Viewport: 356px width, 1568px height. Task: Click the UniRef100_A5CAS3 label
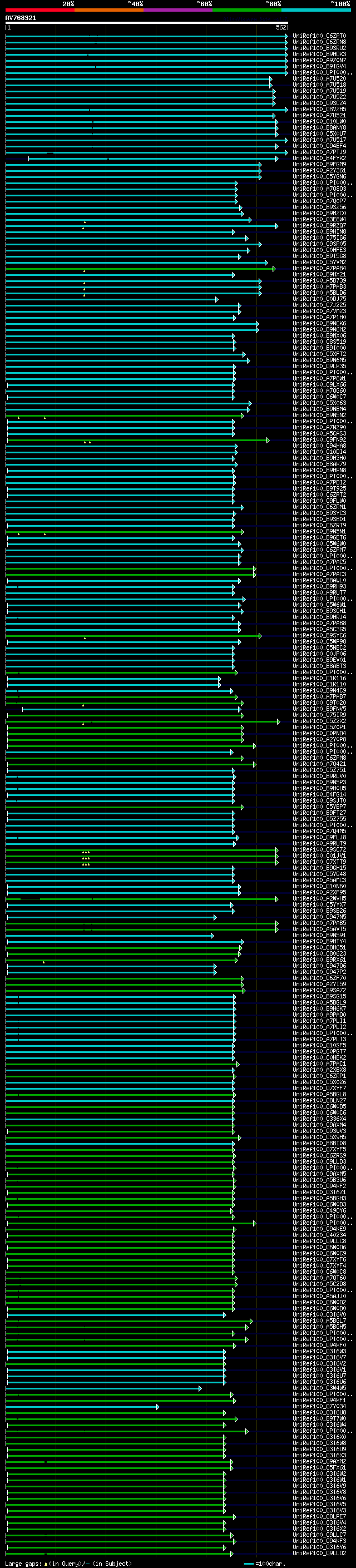click(319, 433)
